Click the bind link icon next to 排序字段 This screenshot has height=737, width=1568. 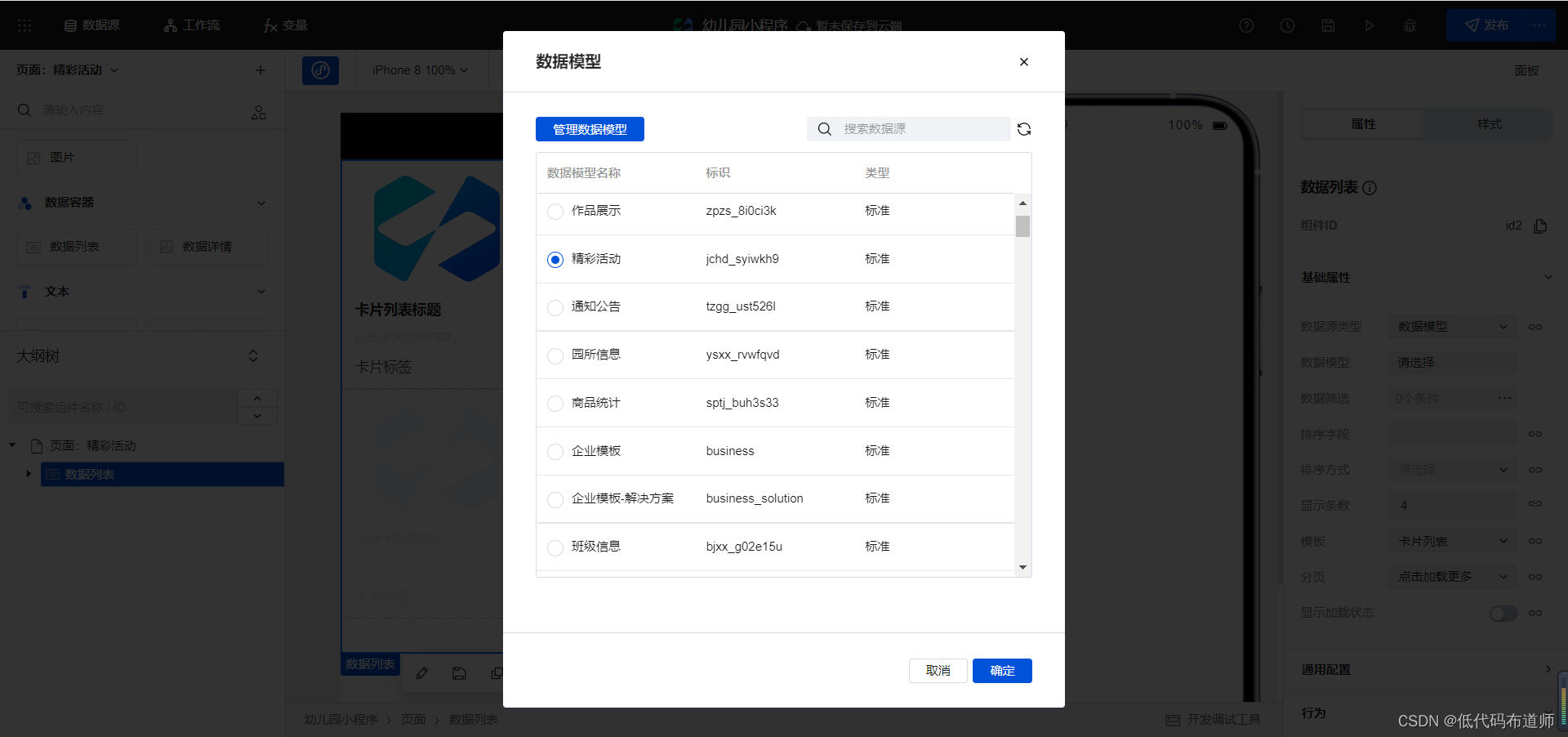[x=1535, y=434]
